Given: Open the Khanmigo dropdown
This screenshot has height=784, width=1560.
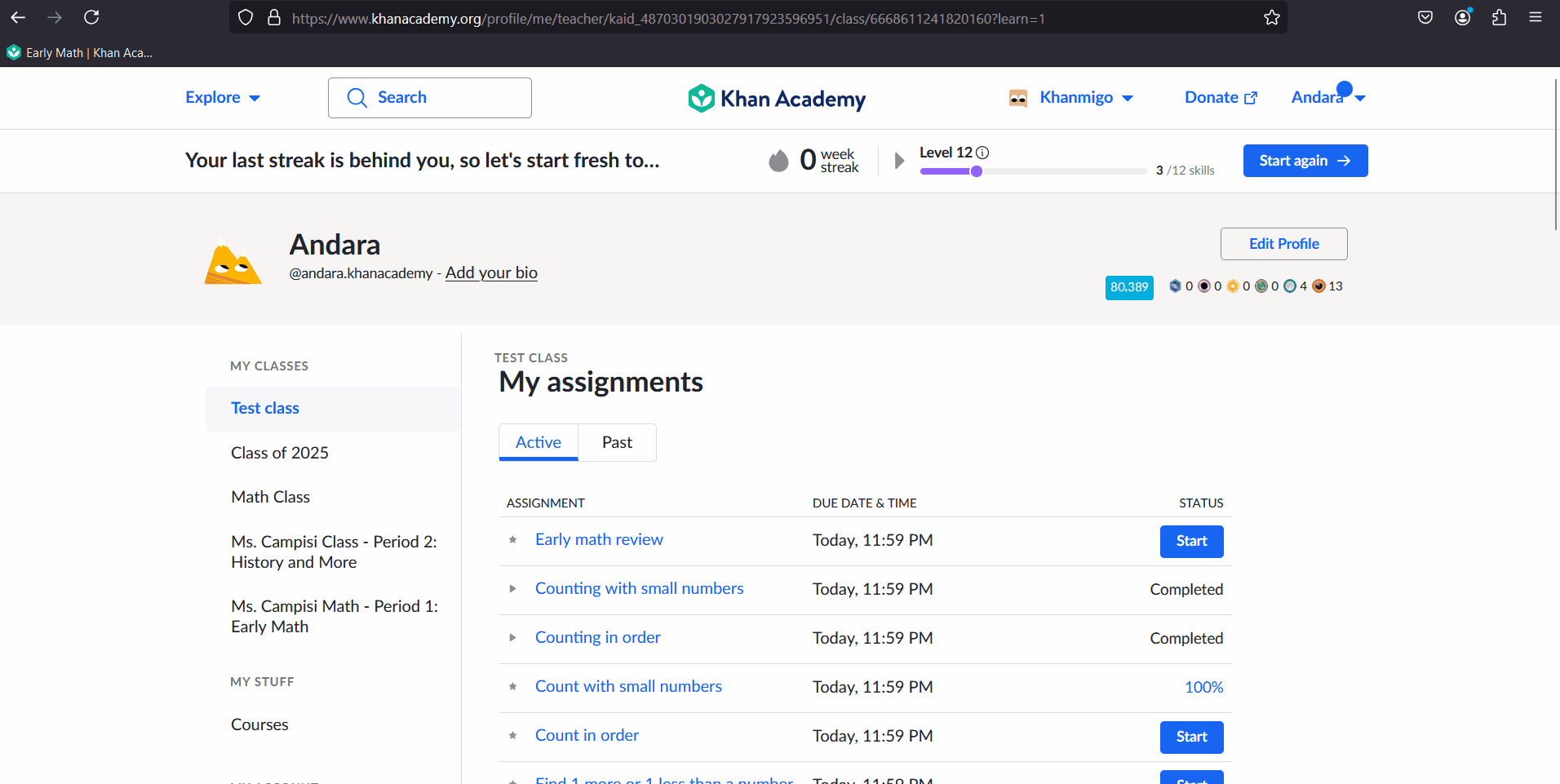Looking at the screenshot, I should (x=1086, y=97).
